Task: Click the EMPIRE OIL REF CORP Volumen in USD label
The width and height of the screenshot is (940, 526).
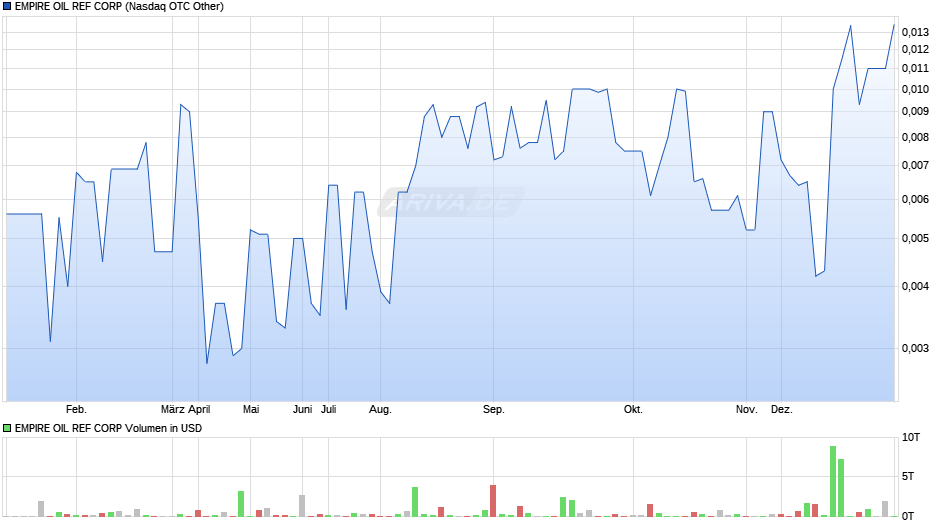Action: coord(108,428)
